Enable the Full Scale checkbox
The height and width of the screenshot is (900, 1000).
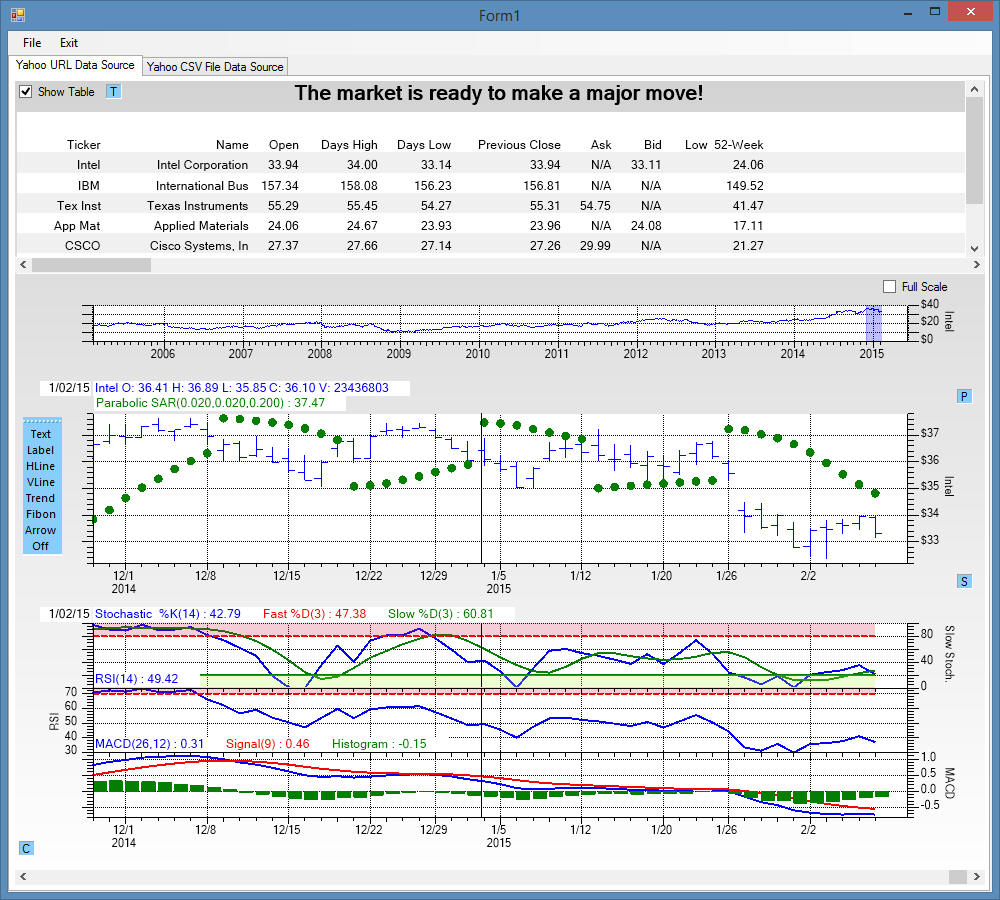click(889, 286)
